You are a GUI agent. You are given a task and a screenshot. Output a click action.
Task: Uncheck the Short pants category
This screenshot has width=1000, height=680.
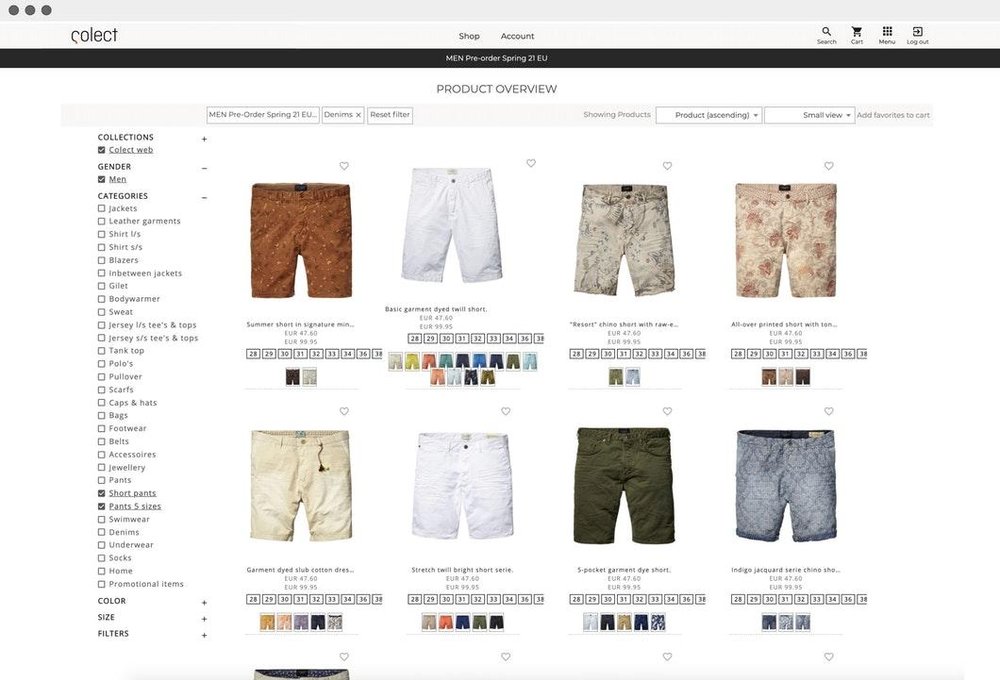click(x=101, y=492)
